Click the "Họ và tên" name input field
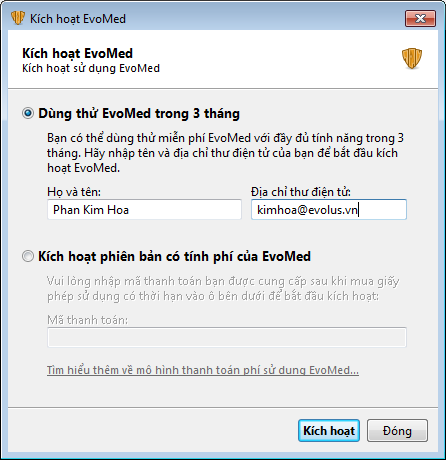The width and height of the screenshot is (446, 460). tap(144, 210)
